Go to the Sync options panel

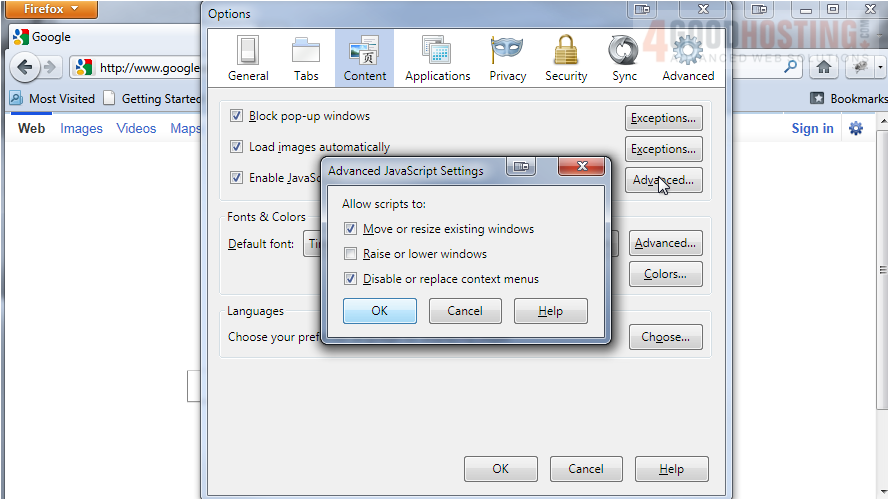click(624, 58)
